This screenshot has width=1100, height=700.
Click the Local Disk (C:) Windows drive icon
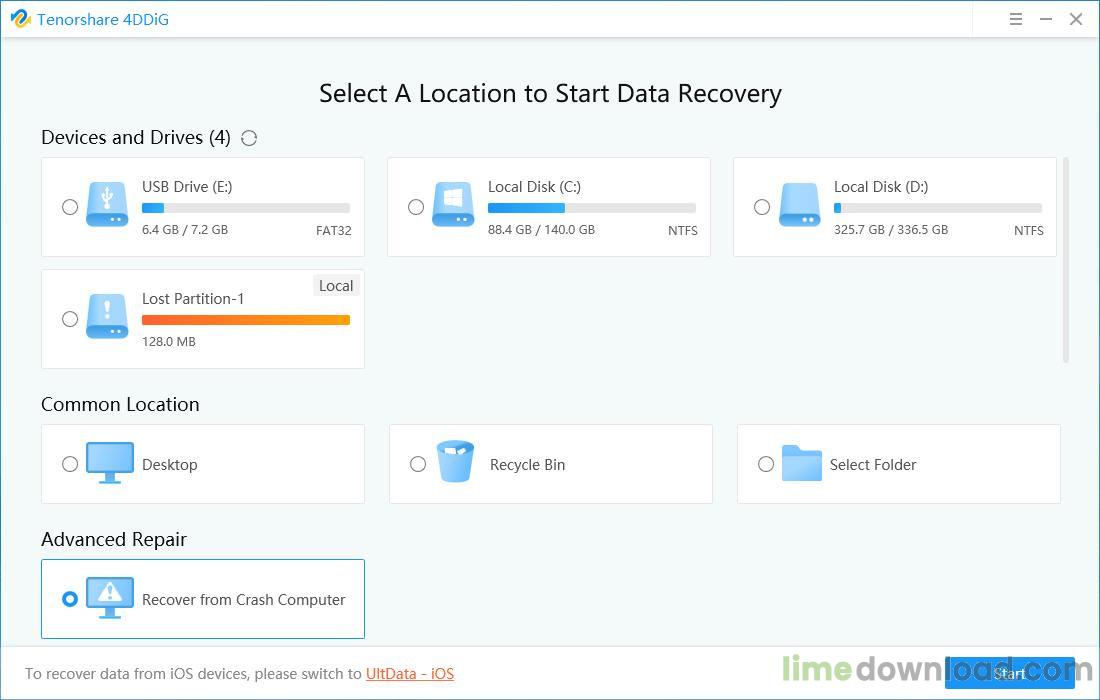coord(453,204)
